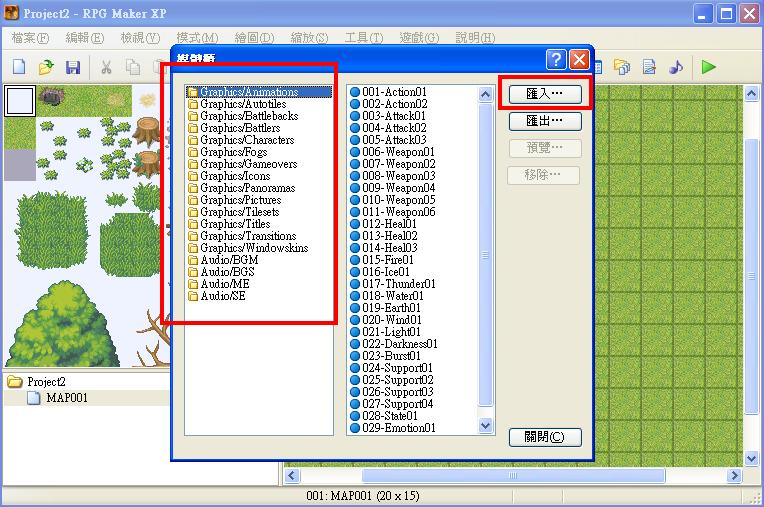
Task: Start playtest with the green play icon
Action: (x=708, y=67)
